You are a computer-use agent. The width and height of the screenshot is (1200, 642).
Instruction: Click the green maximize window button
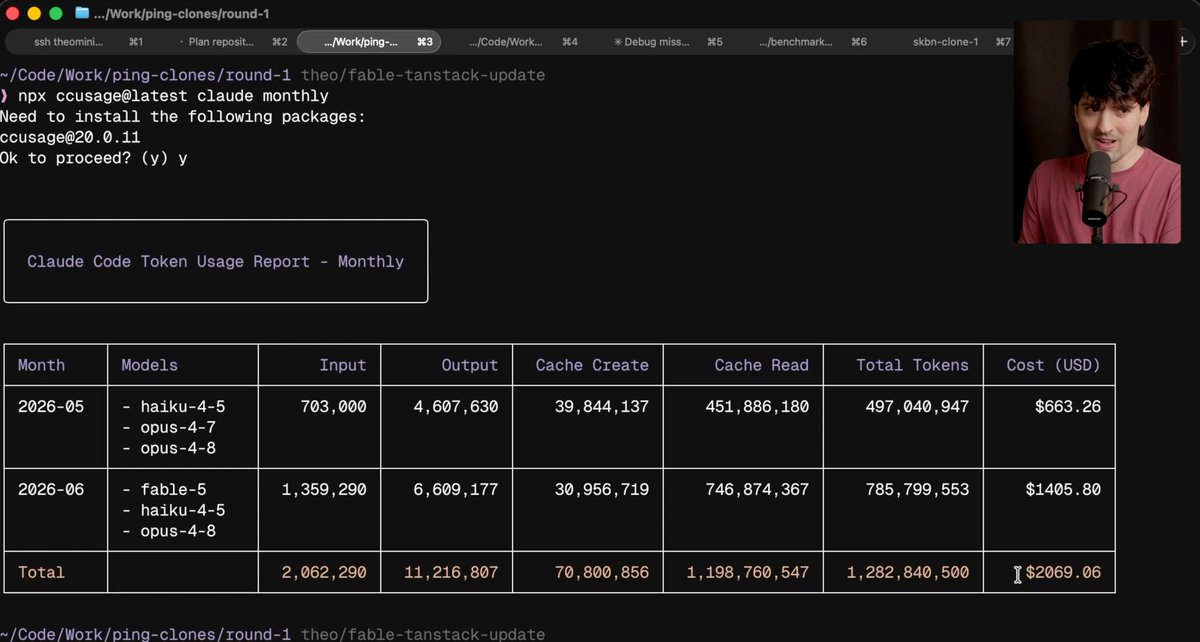click(55, 14)
